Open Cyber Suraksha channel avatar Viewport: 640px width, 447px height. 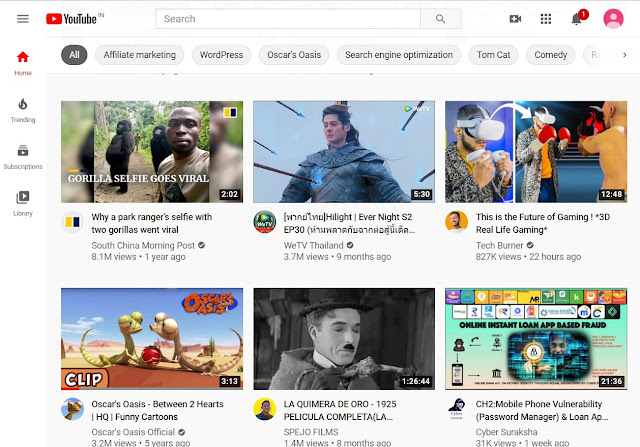(x=456, y=409)
